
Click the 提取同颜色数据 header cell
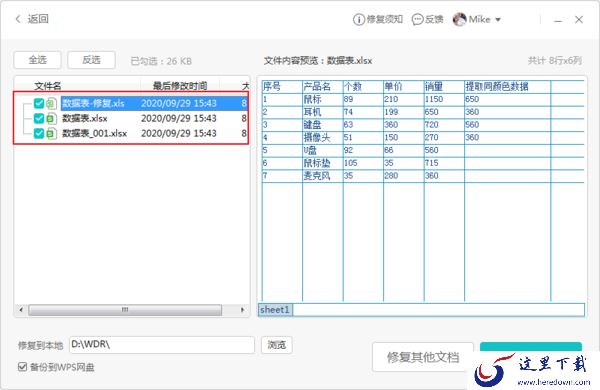click(x=507, y=86)
